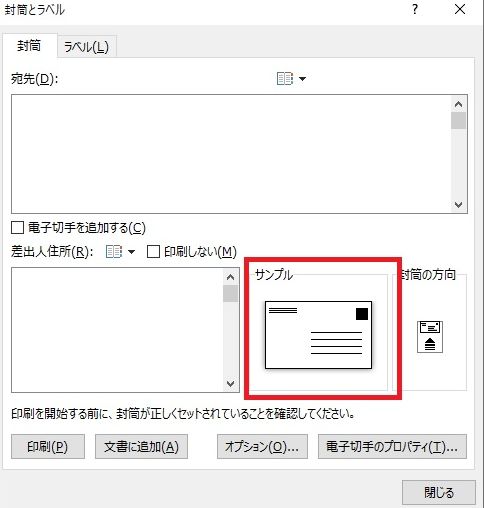This screenshot has height=508, width=484.
Task: Click the 差出人住所 box scroll down arrow
Action: pos(230,384)
